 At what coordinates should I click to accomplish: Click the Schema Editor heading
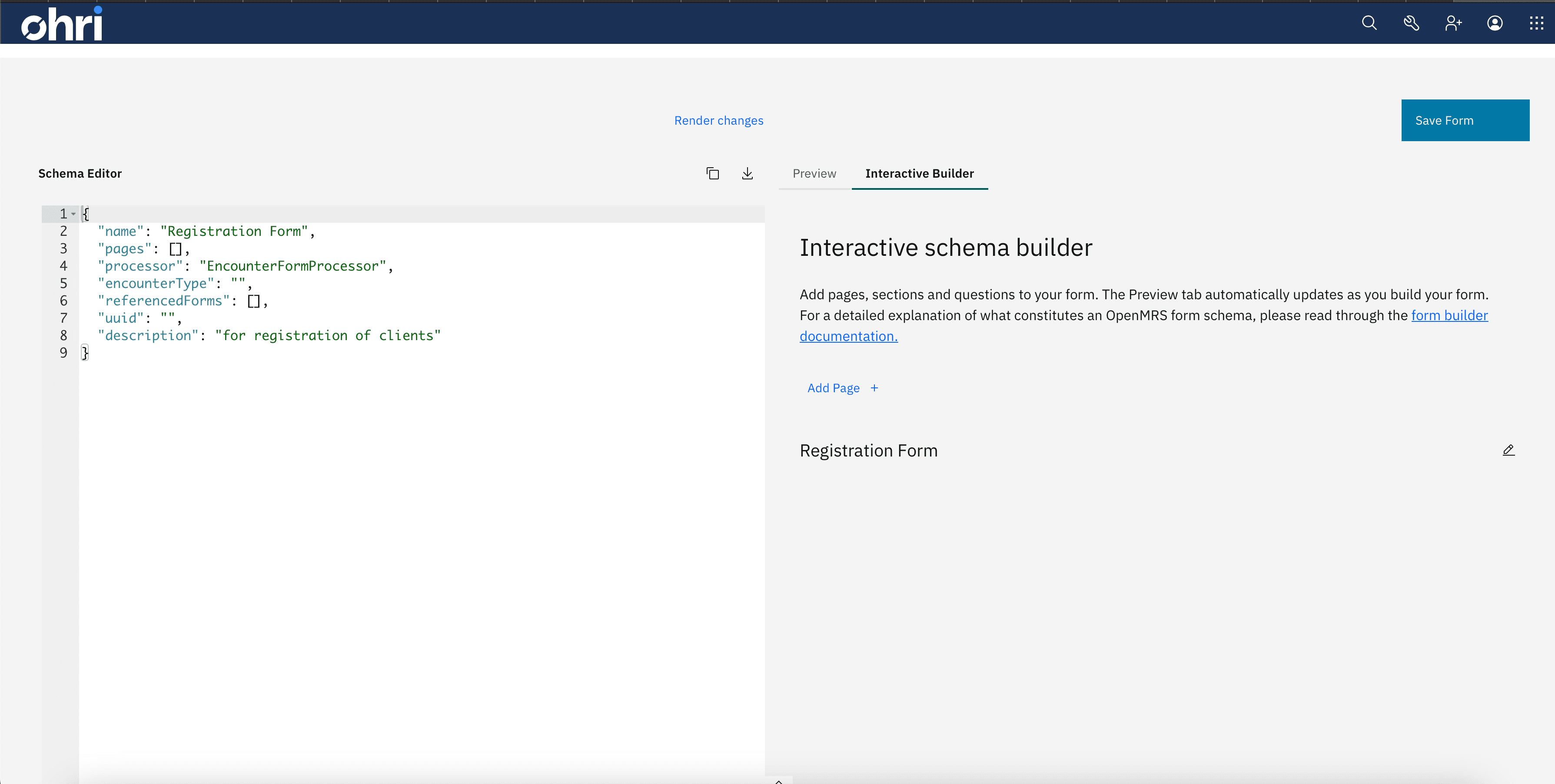pos(80,174)
